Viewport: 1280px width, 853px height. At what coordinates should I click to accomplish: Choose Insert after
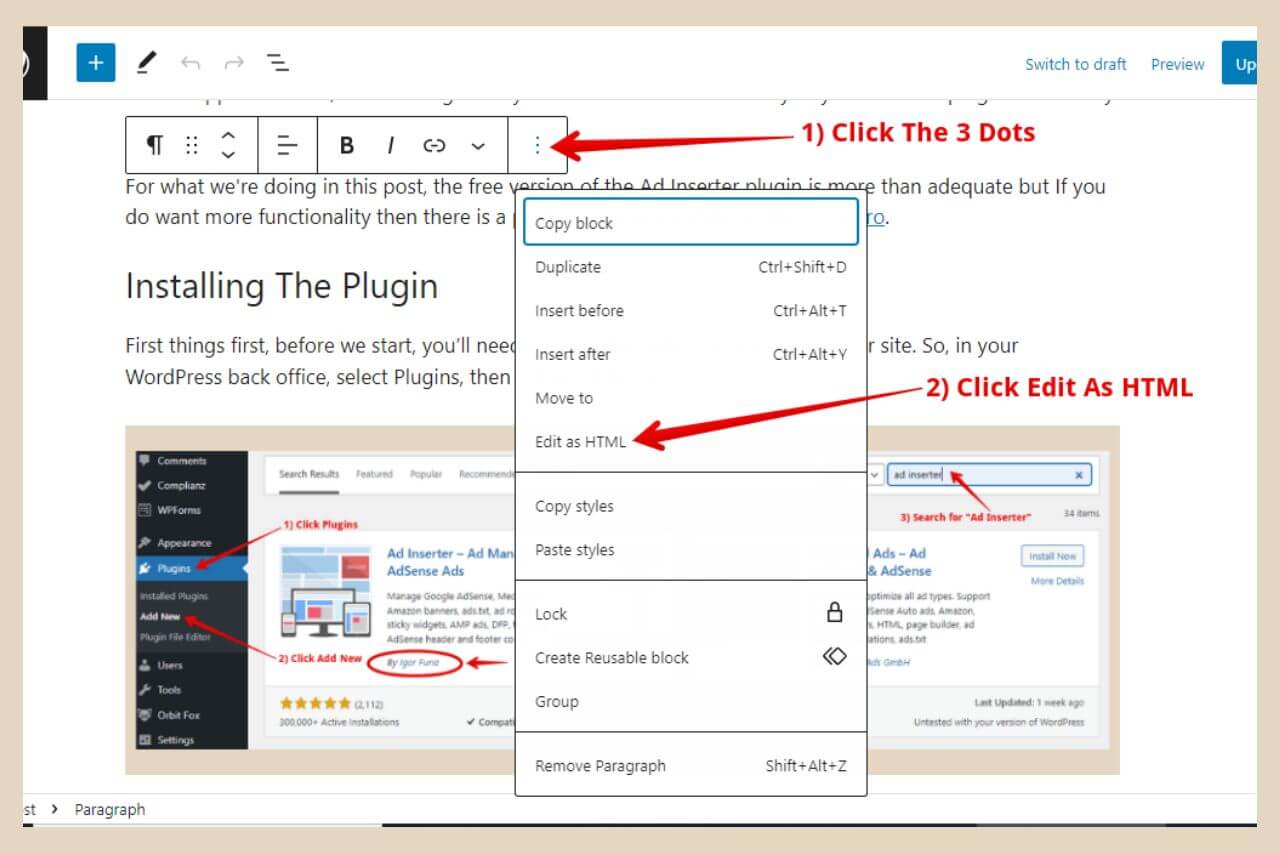(x=690, y=354)
